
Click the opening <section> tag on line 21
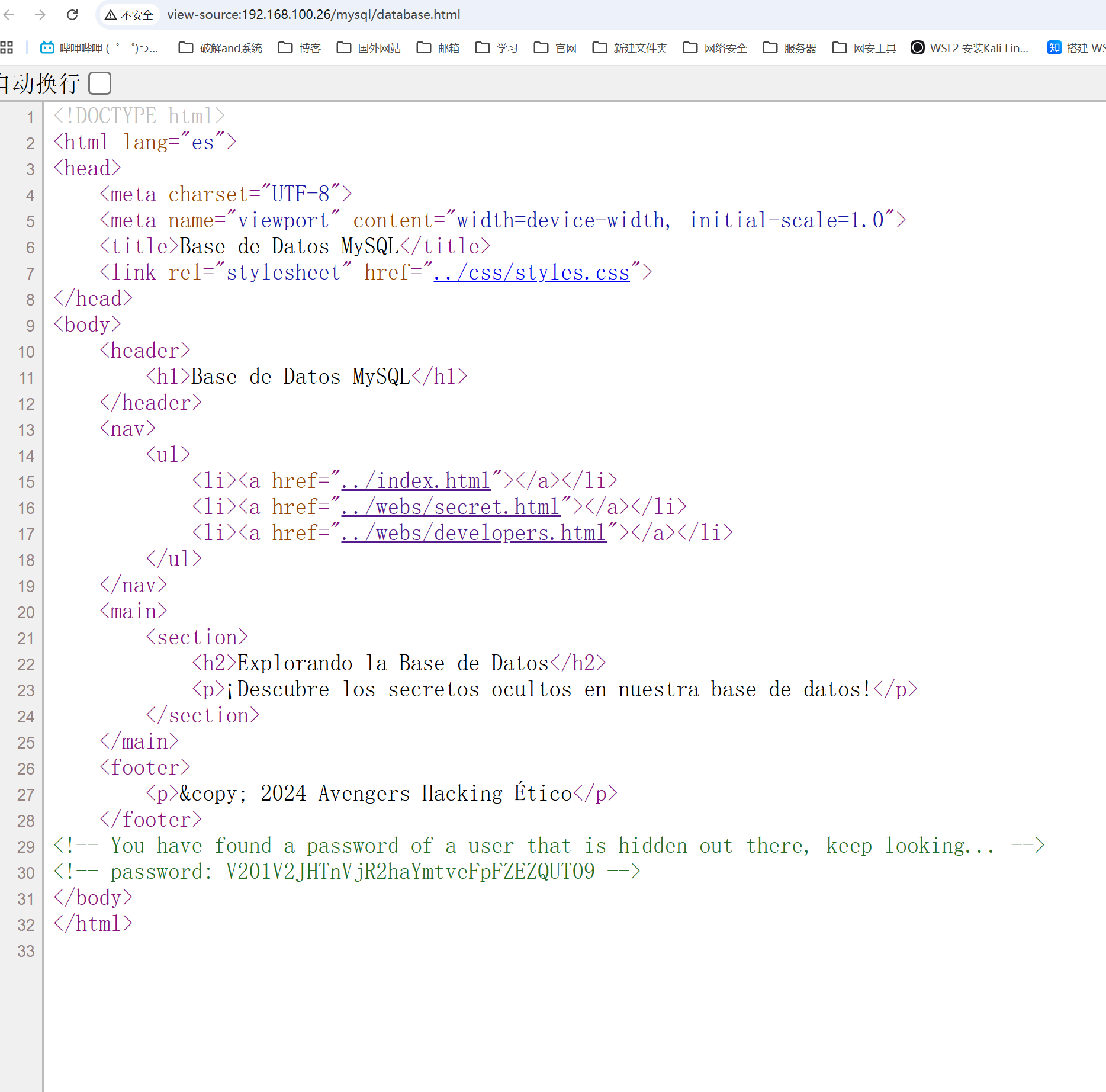pyautogui.click(x=197, y=637)
